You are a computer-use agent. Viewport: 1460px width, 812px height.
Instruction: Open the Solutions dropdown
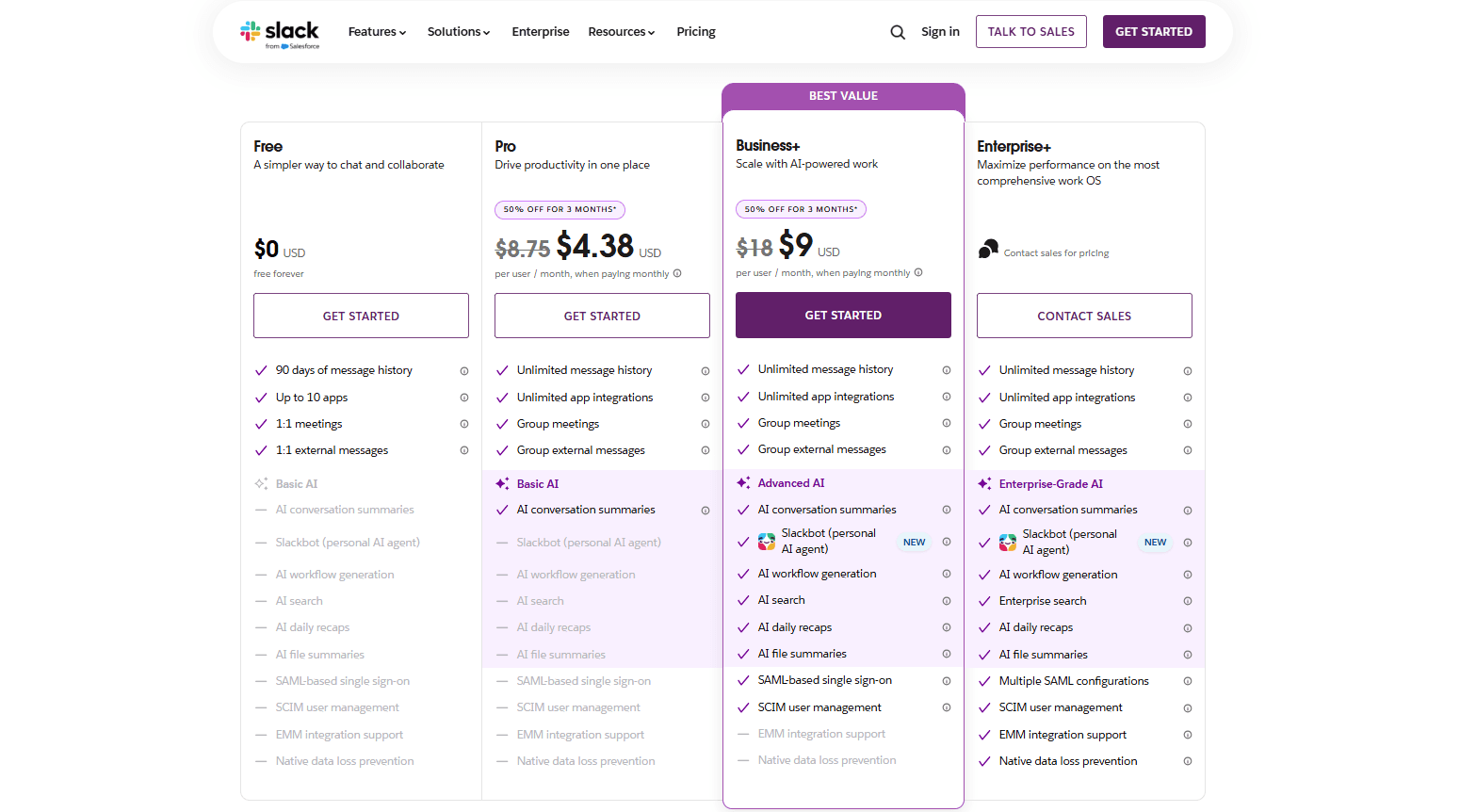459,31
